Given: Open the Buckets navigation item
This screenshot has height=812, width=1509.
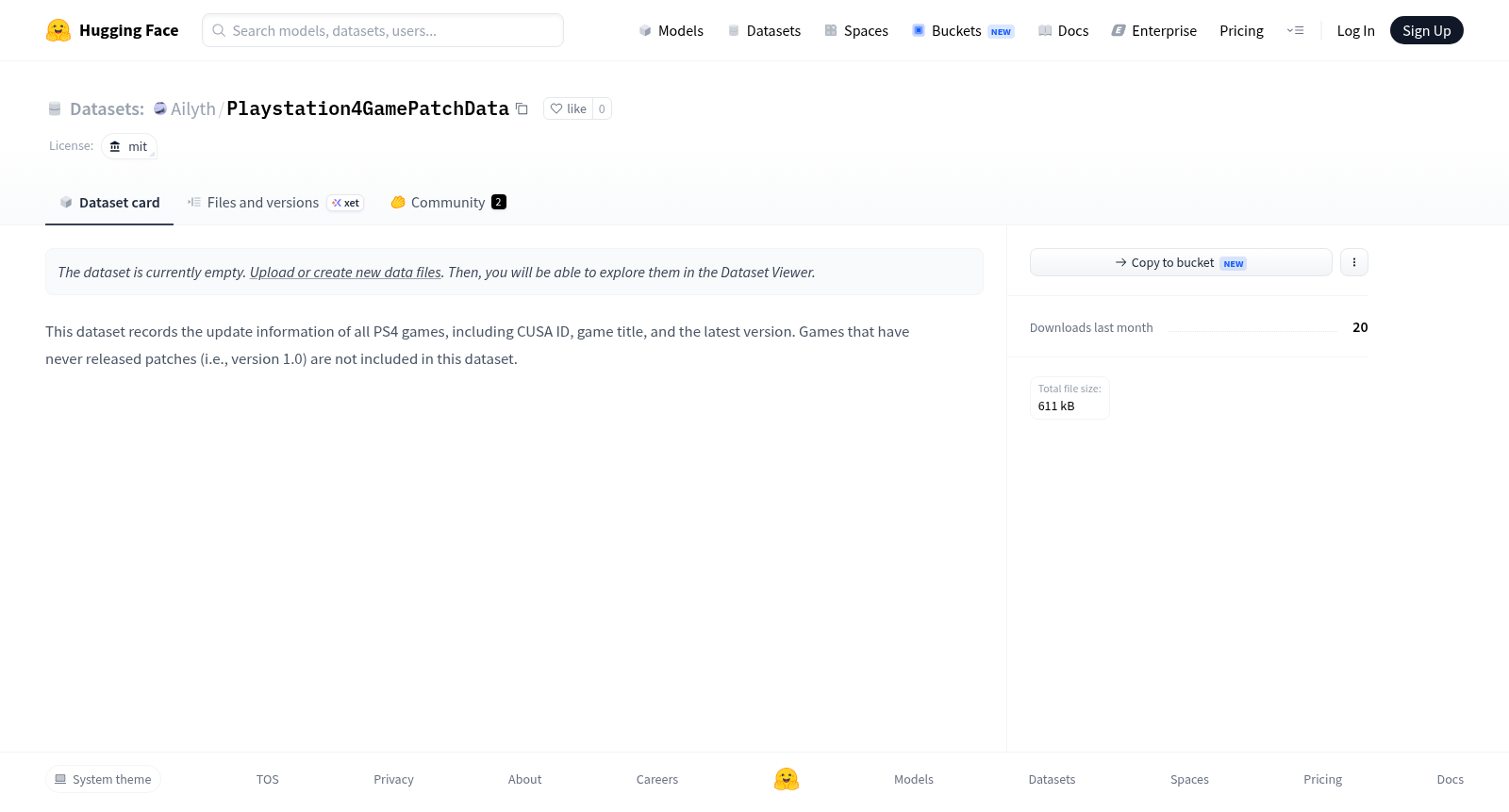Looking at the screenshot, I should coord(962,30).
